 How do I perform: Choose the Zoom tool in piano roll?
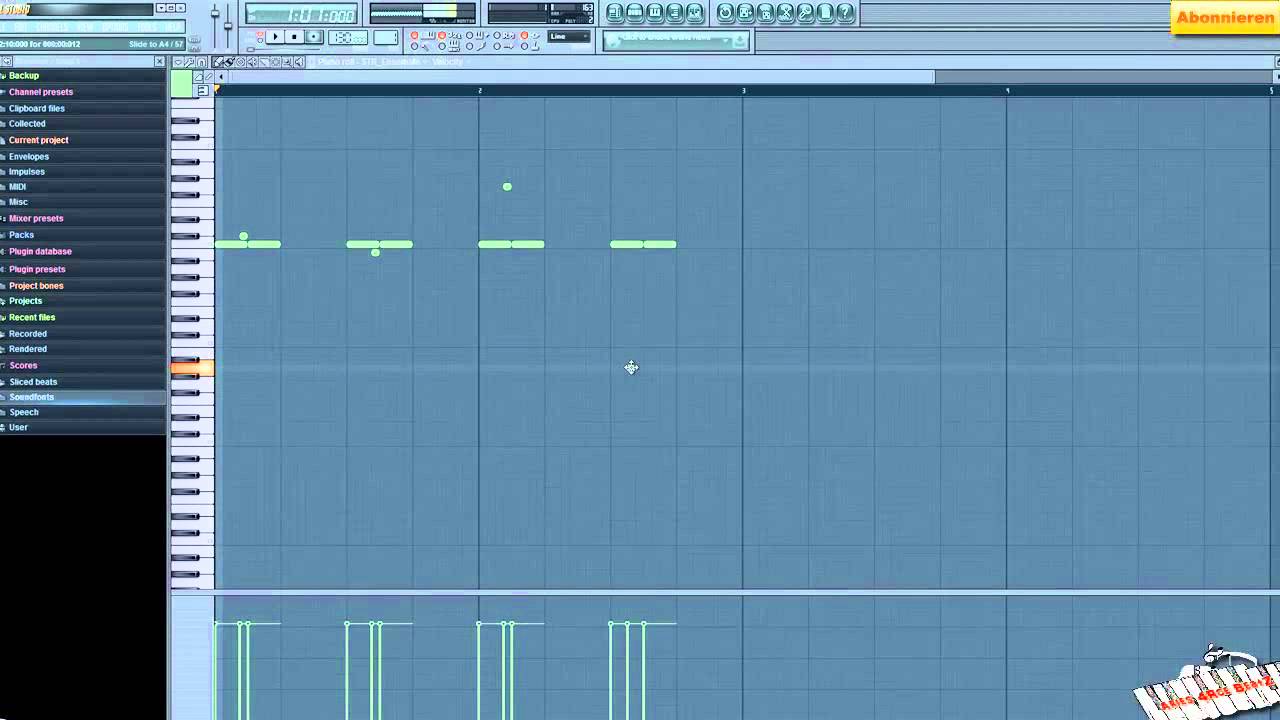[287, 62]
